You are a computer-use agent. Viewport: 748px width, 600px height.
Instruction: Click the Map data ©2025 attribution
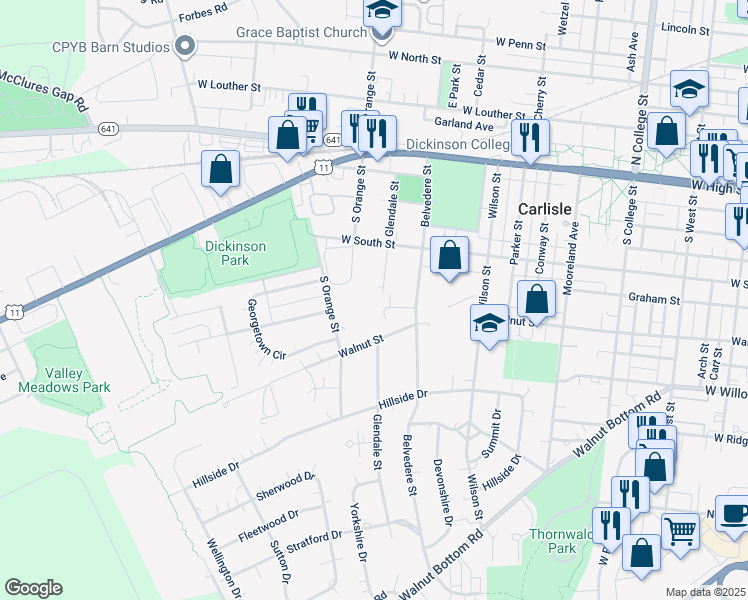[x=706, y=592]
